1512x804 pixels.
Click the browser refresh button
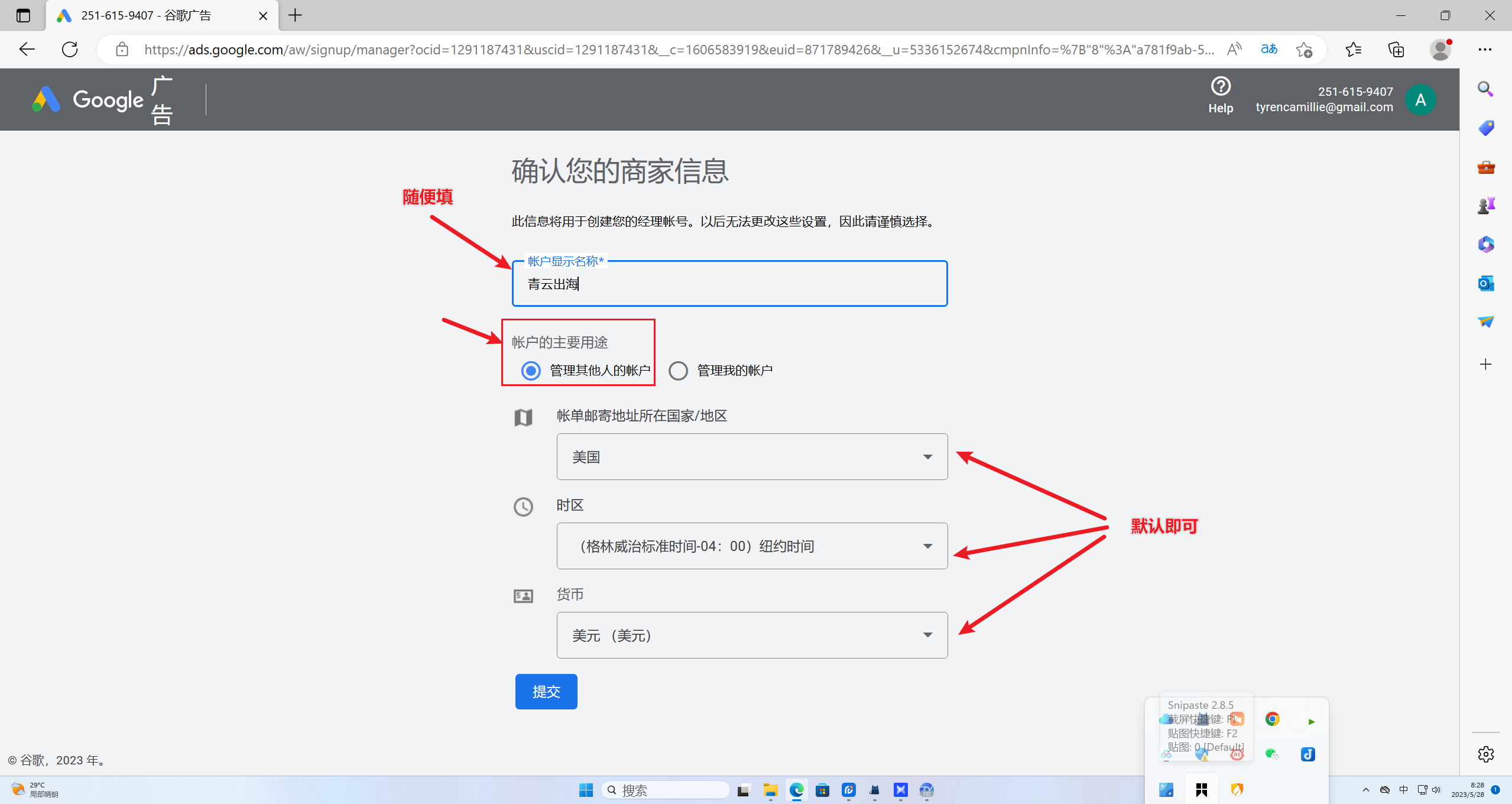[70, 50]
